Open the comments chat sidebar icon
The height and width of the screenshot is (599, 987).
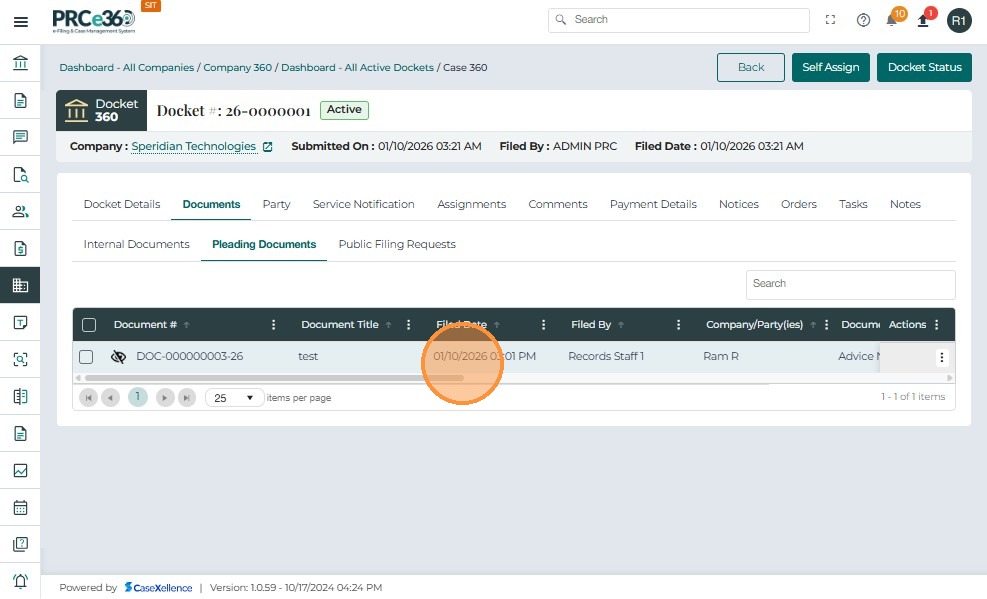[x=20, y=137]
